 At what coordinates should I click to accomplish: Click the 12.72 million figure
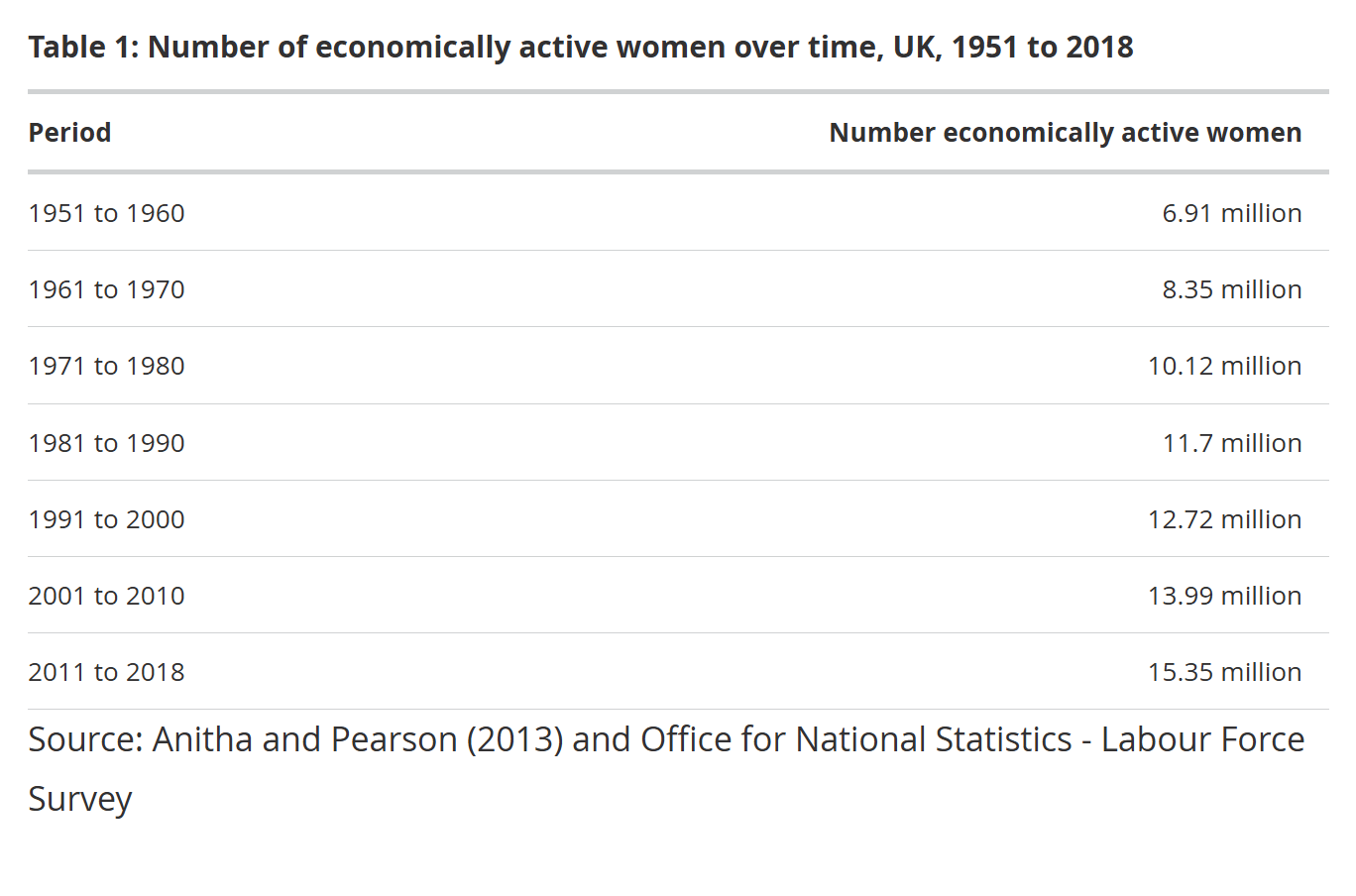1225,519
